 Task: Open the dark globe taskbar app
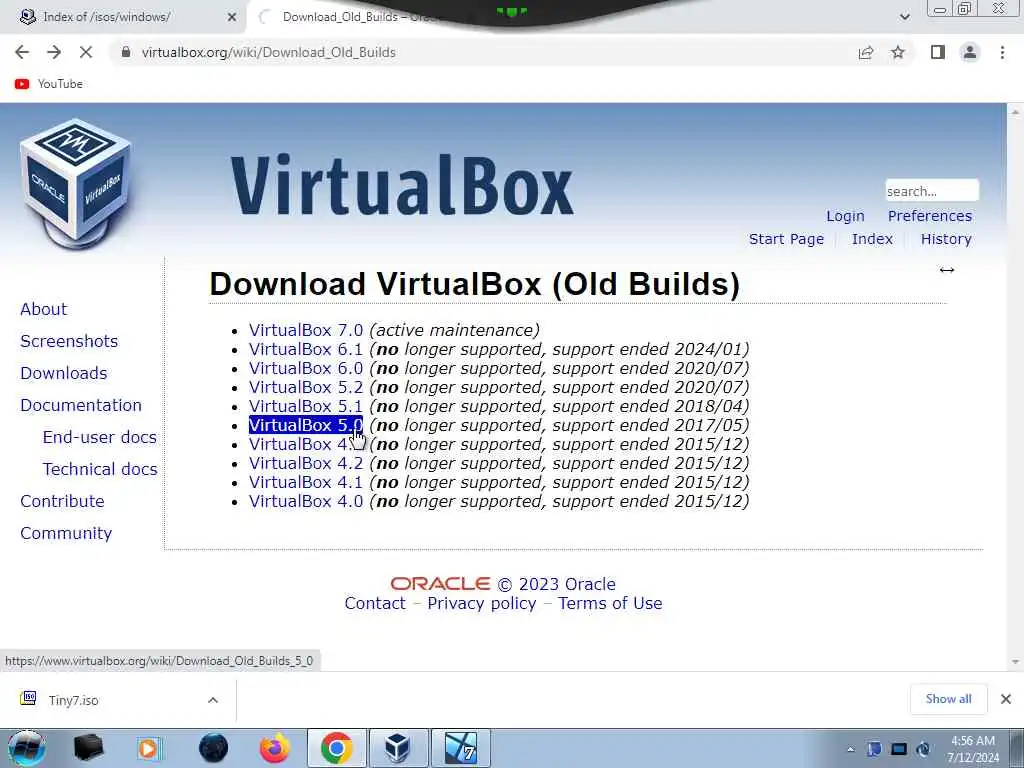click(x=214, y=748)
